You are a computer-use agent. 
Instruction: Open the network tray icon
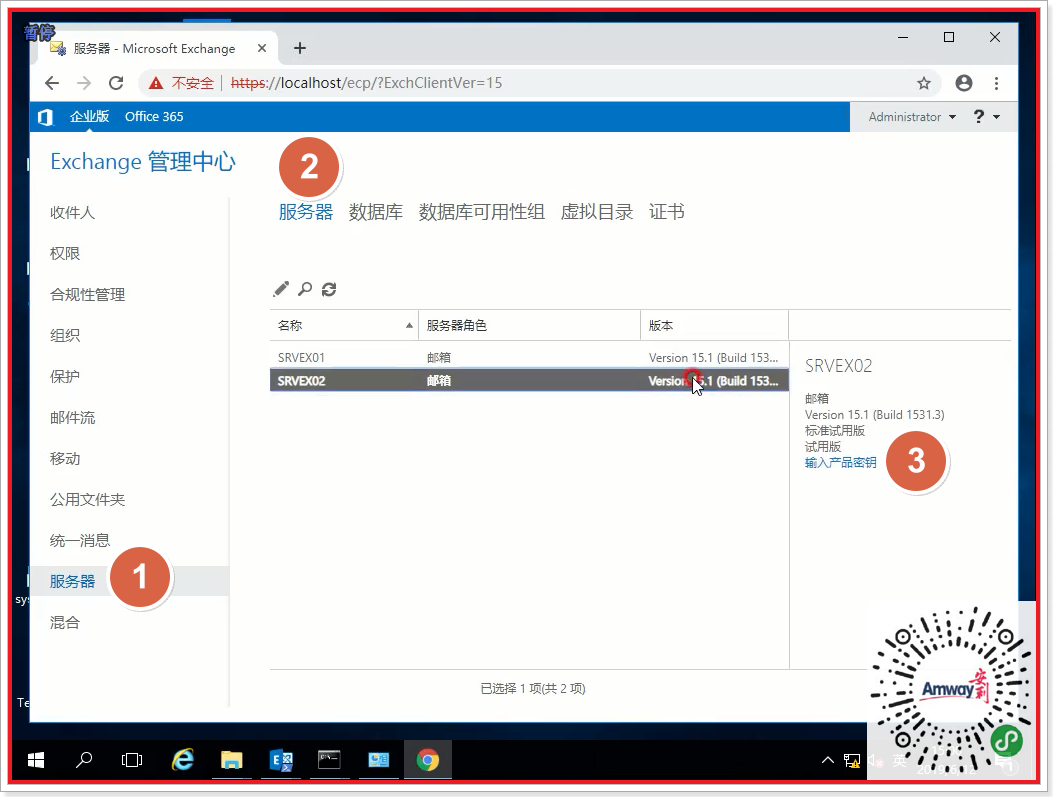(x=852, y=761)
